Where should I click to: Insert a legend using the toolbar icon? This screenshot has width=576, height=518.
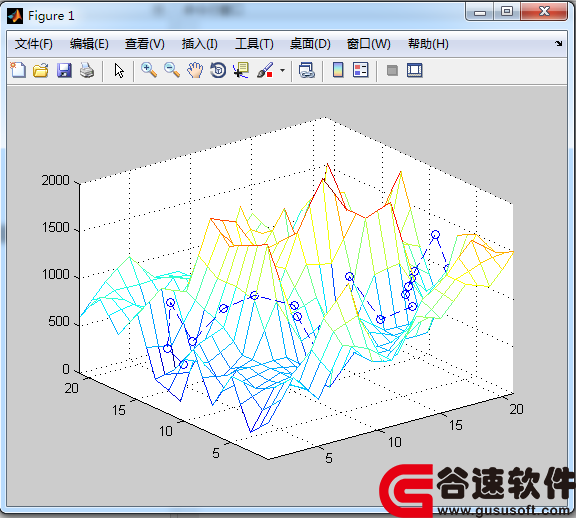[360, 70]
